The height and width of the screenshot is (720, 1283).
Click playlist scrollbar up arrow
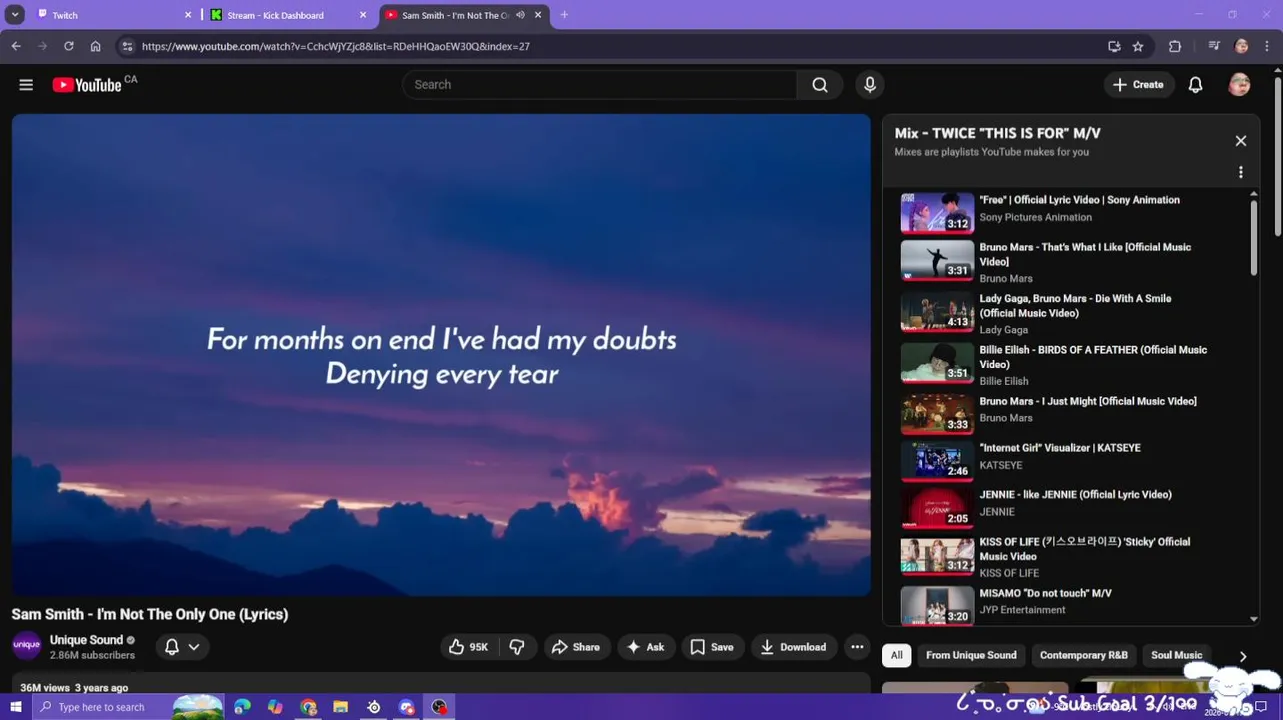[1254, 194]
